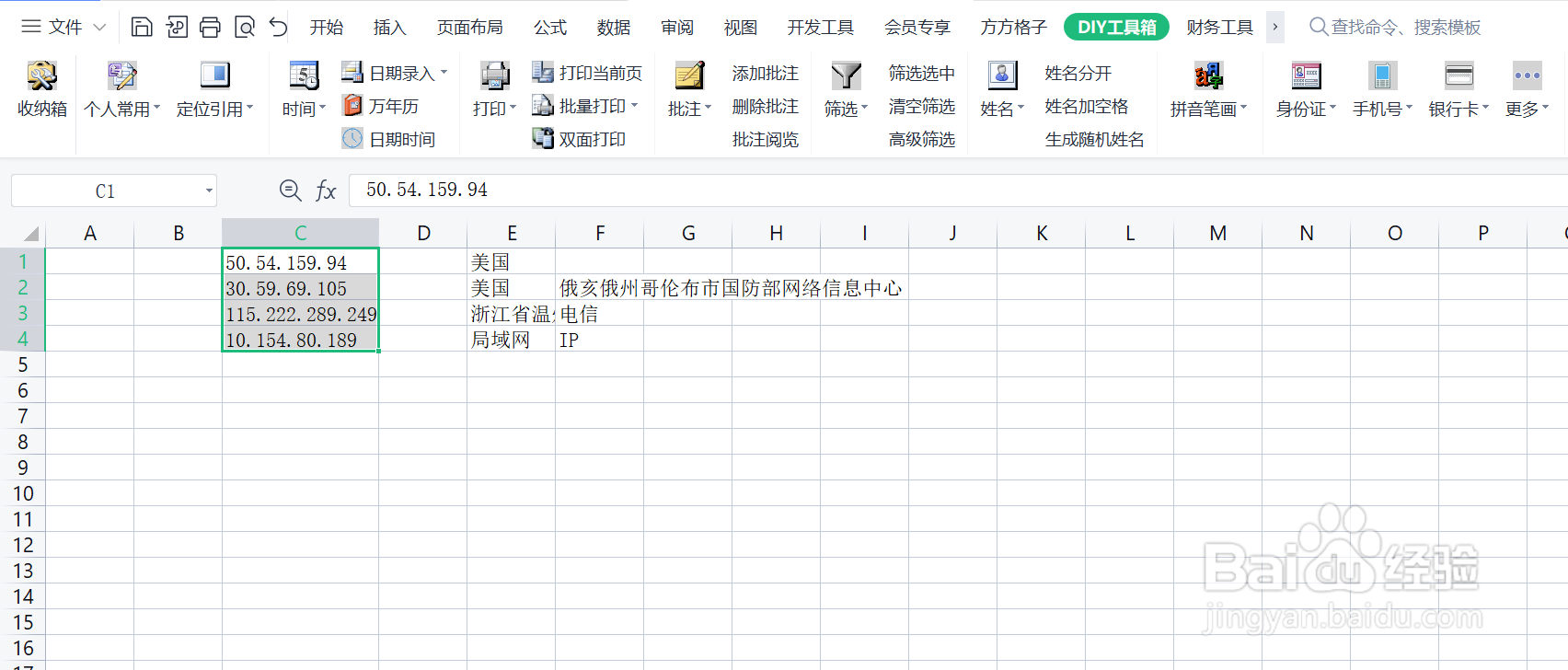The image size is (1568, 670).
Task: Select row 4 header
Action: coord(23,339)
